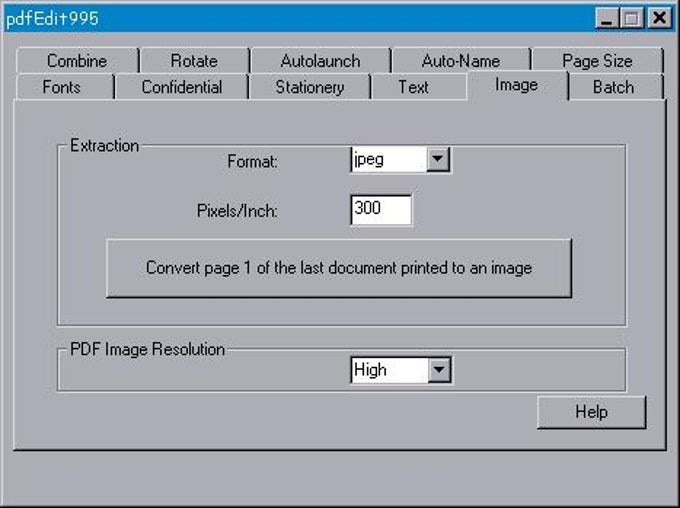Click the Pixels/Inch input field

[381, 210]
